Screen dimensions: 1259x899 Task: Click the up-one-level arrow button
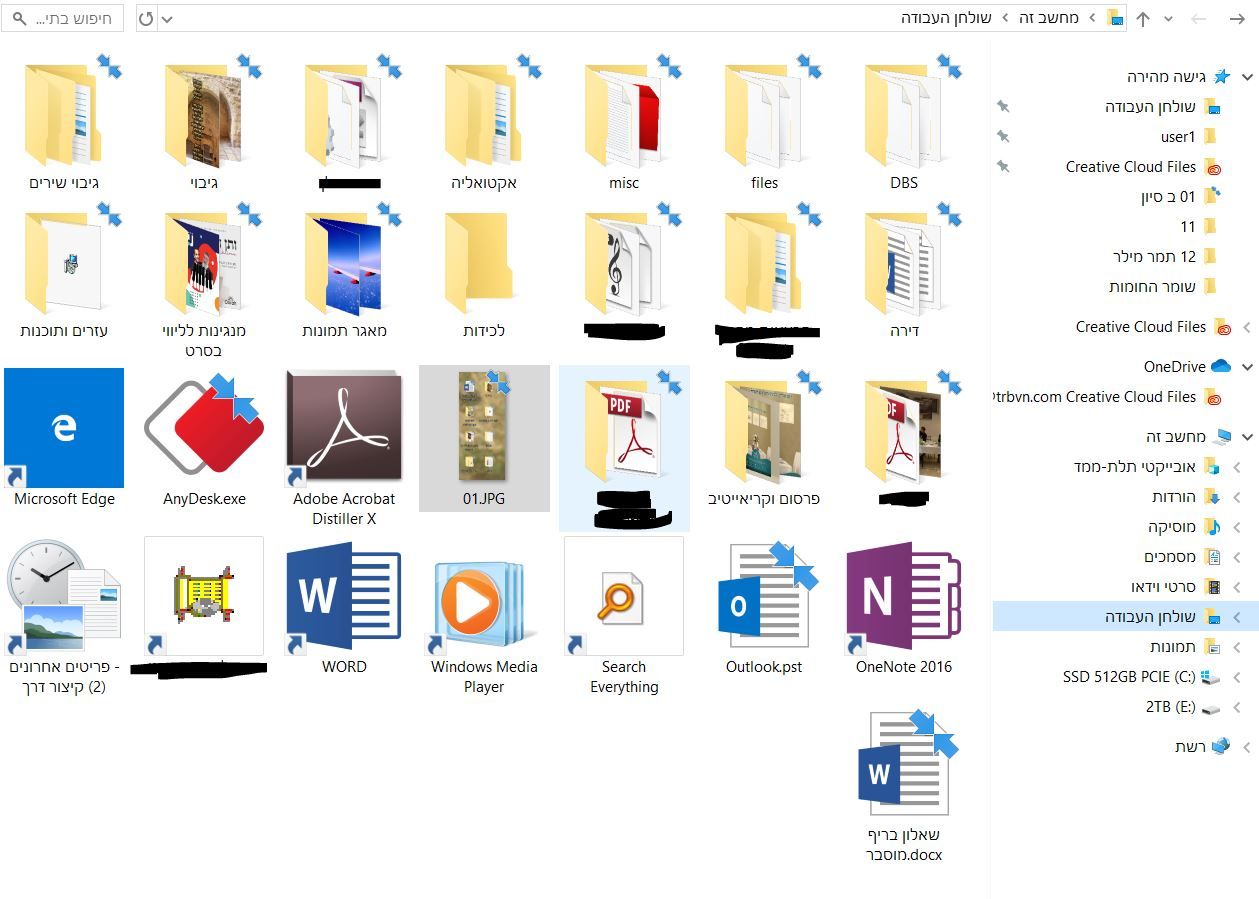[x=1143, y=18]
